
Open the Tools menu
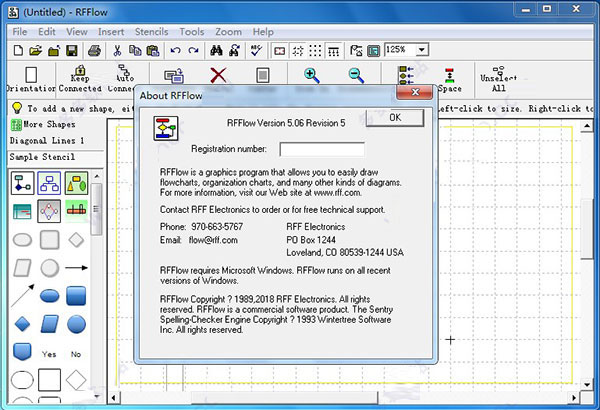[192, 32]
